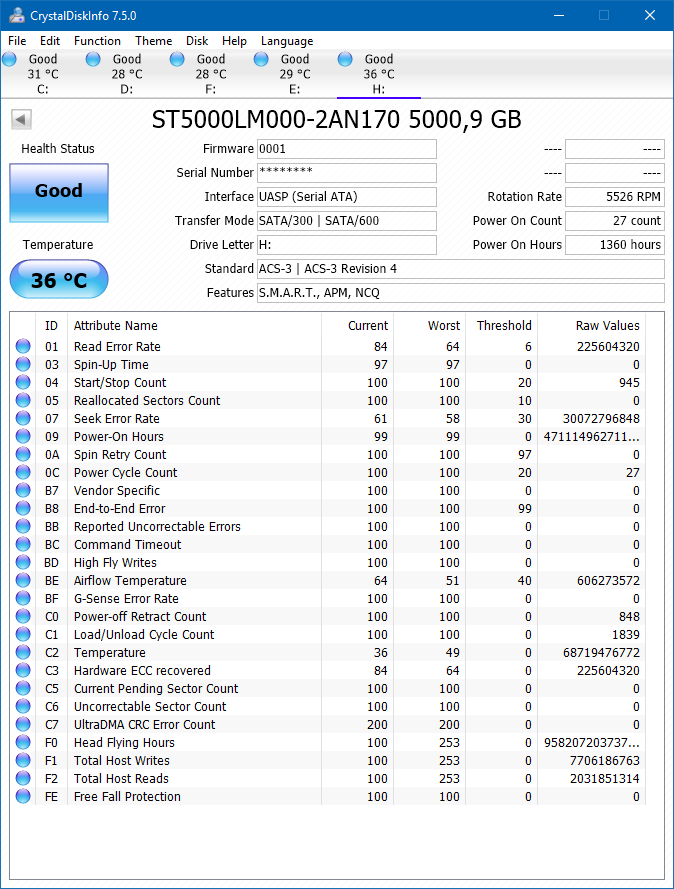Click the Serial Number field
The width and height of the screenshot is (674, 889).
point(347,173)
